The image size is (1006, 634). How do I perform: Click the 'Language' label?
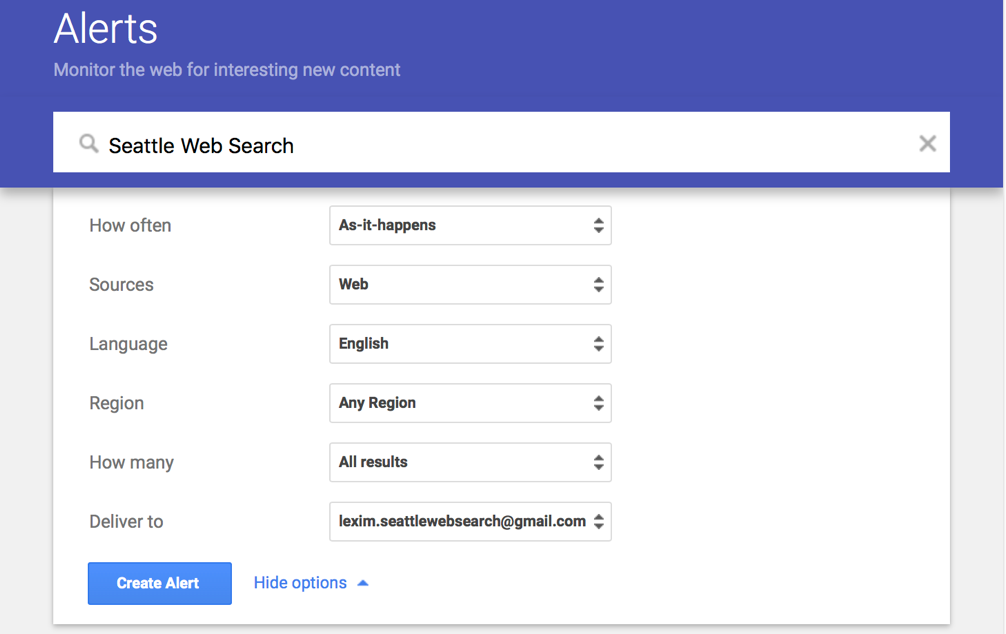[x=128, y=344]
